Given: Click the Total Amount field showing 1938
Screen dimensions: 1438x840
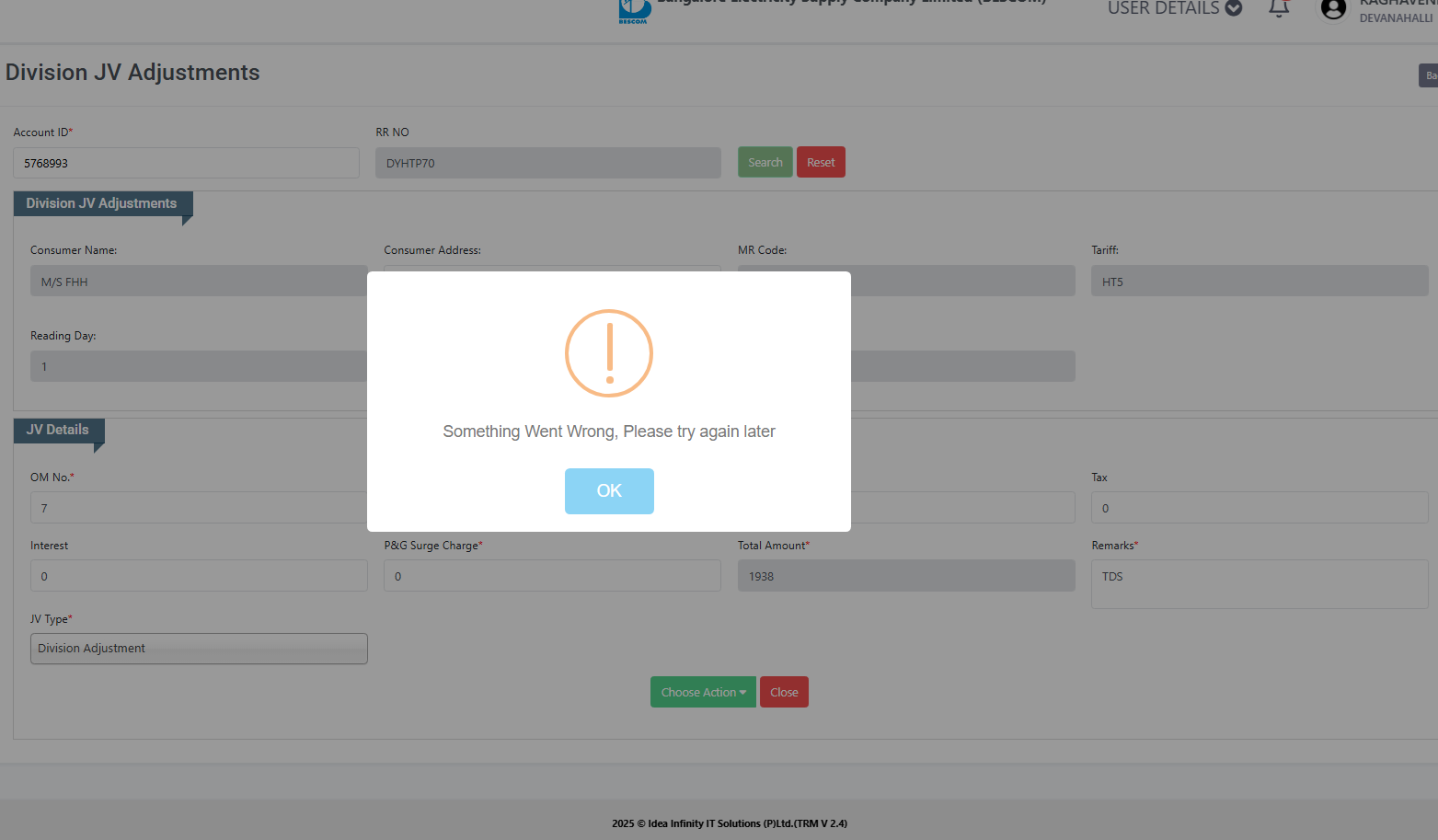Looking at the screenshot, I should coord(906,576).
